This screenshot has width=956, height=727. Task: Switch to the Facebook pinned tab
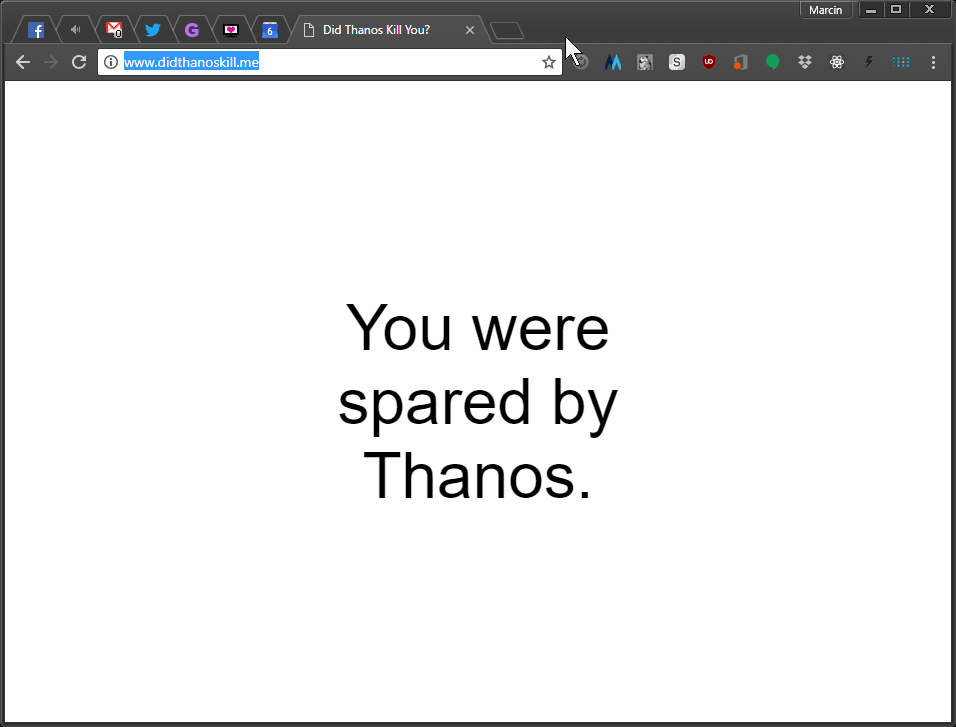click(x=36, y=30)
